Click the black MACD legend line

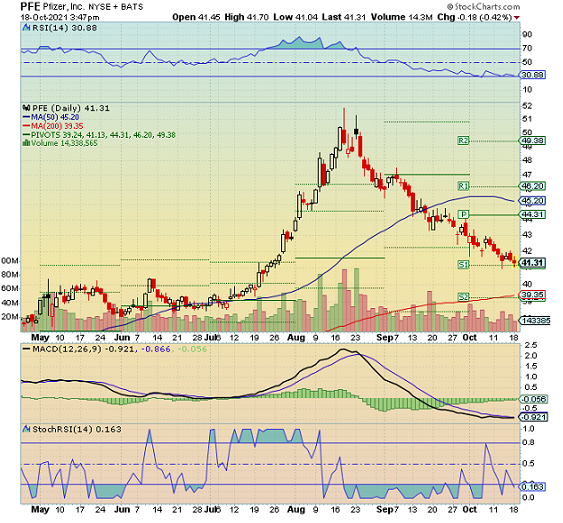click(x=26, y=349)
